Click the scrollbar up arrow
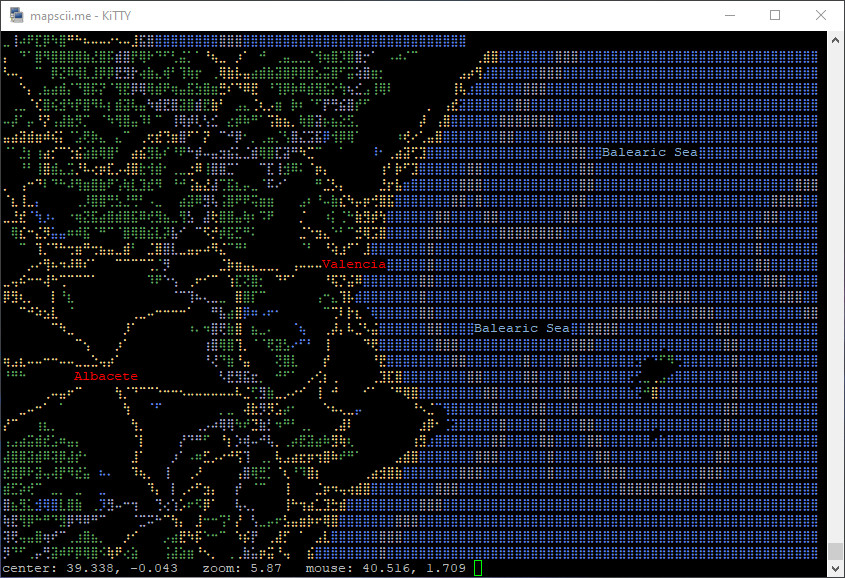The image size is (845, 578). pyautogui.click(x=836, y=38)
